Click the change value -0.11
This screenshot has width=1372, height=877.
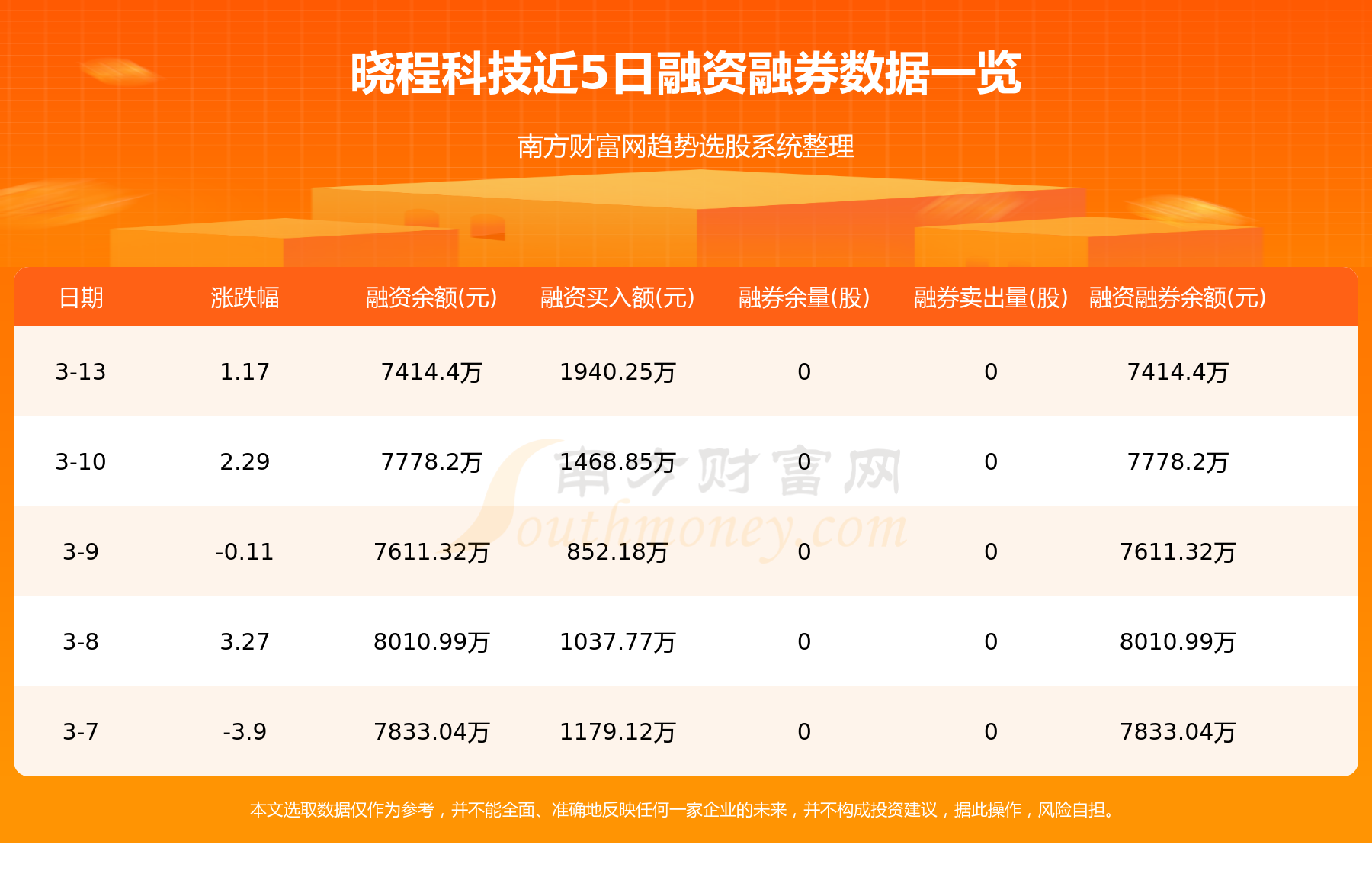tap(245, 551)
